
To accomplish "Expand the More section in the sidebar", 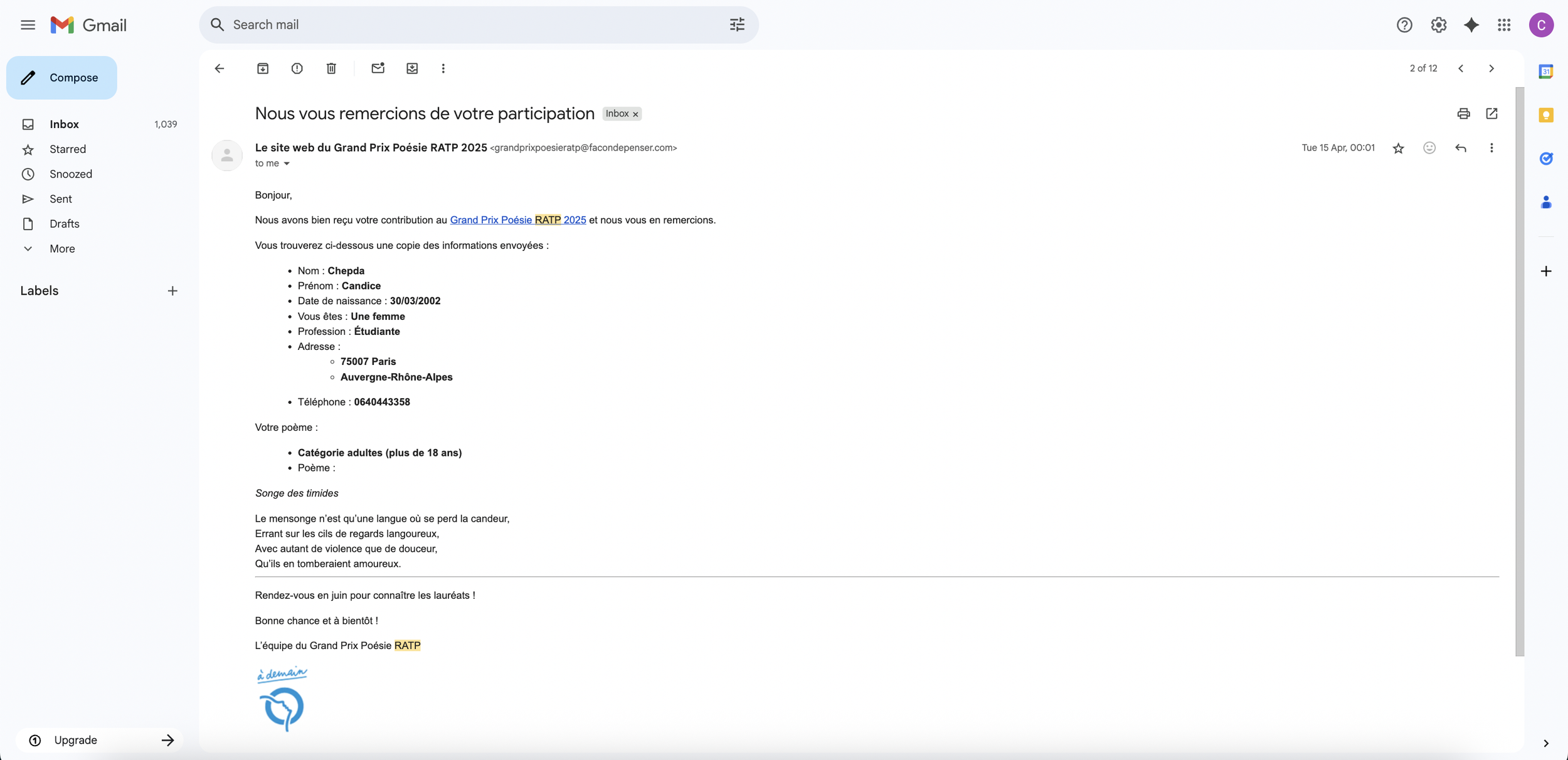I will pos(62,249).
